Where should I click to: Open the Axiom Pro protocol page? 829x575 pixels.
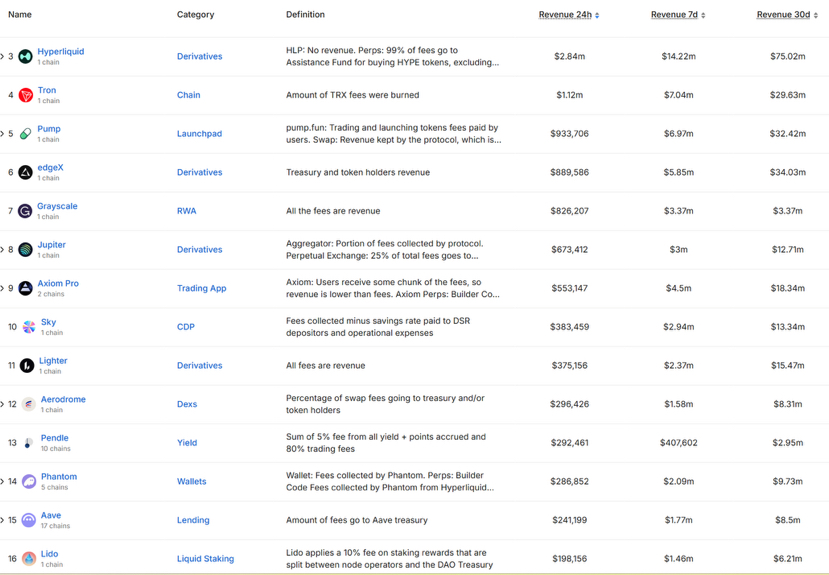(58, 284)
